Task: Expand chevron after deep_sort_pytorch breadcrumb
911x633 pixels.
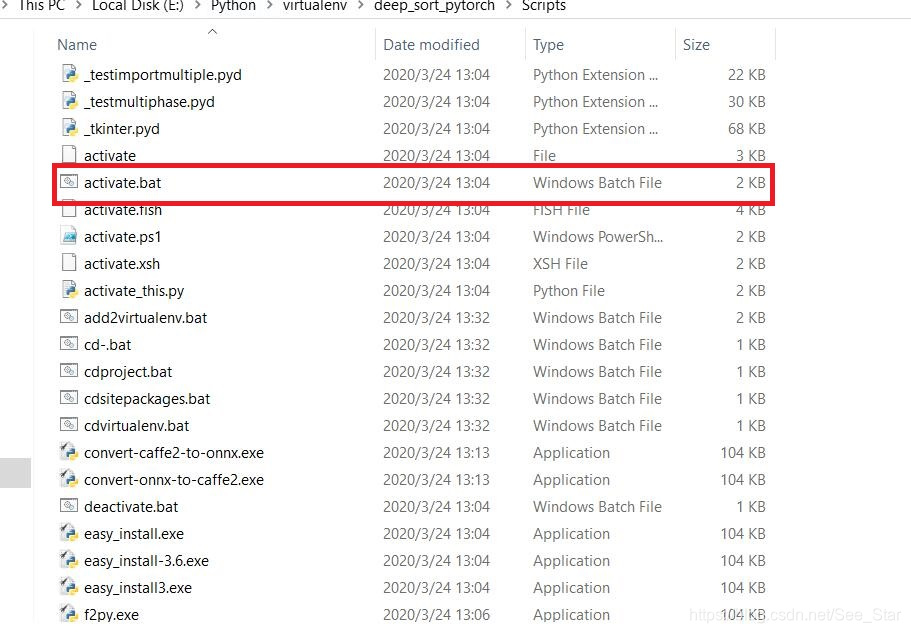Action: (x=509, y=6)
